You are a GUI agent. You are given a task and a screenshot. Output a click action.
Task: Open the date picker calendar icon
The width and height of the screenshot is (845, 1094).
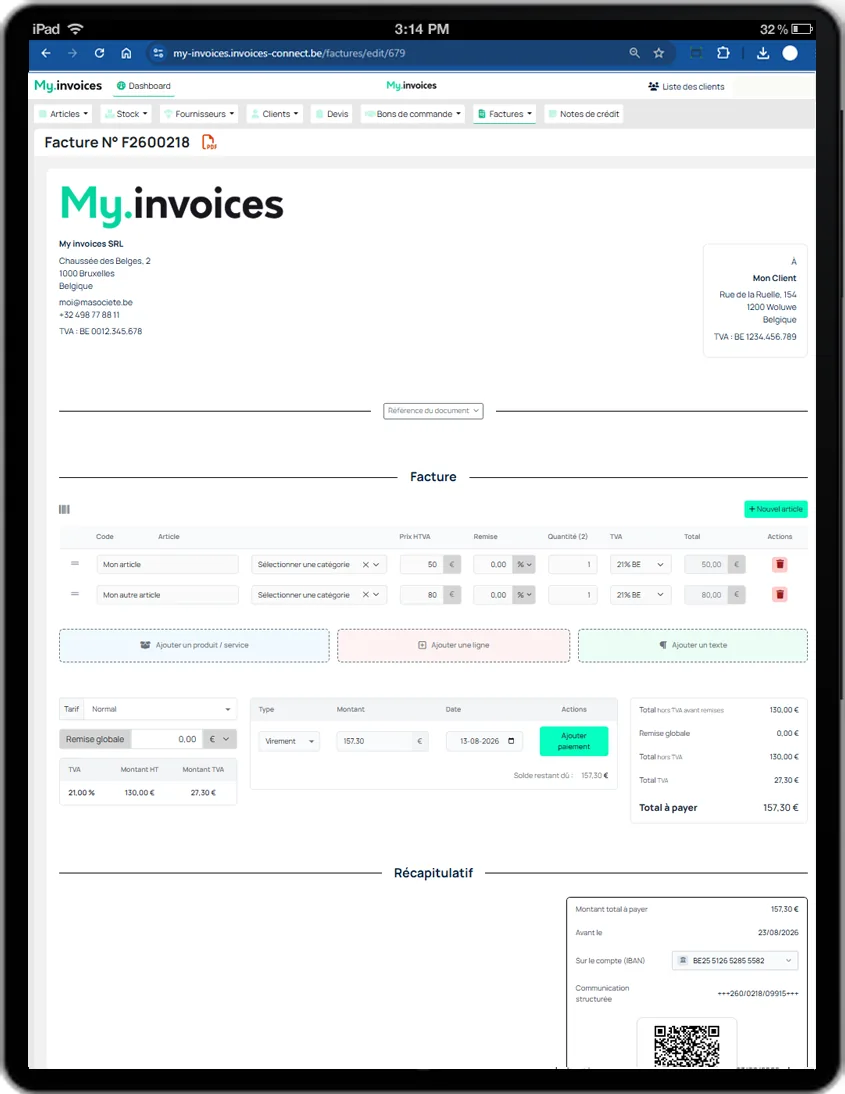point(511,741)
